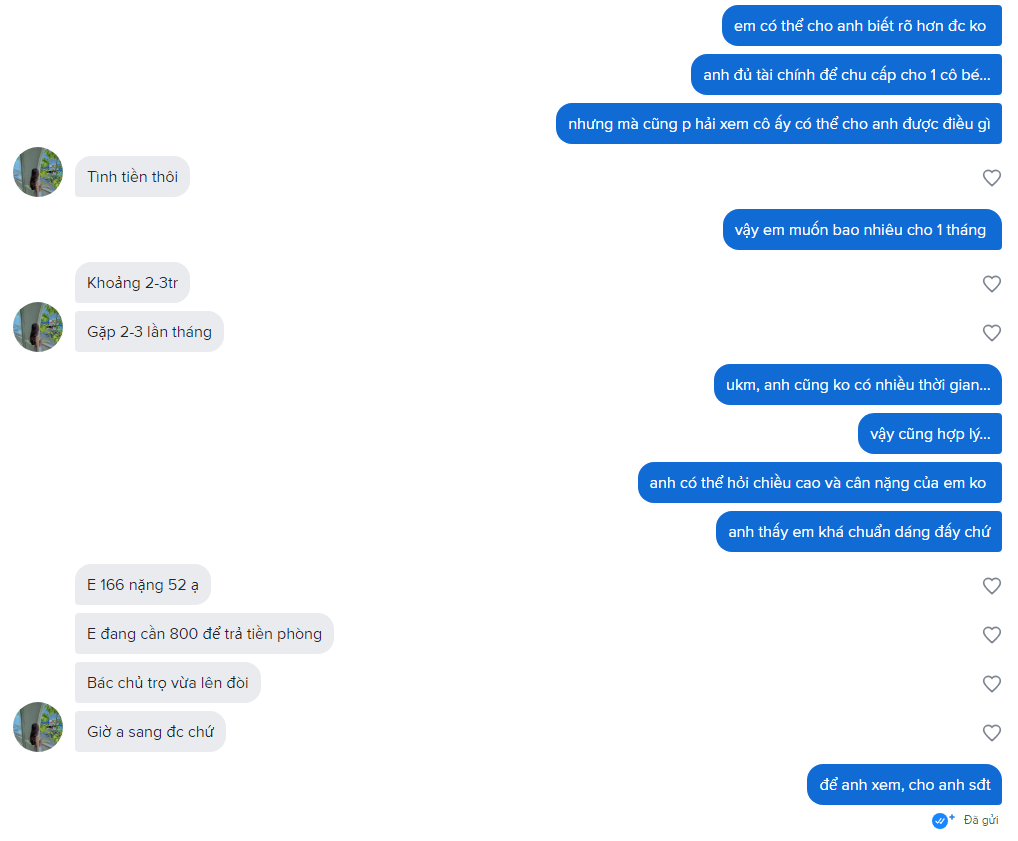Click the "Khoảng 2-3tr" message bubble
The height and width of the screenshot is (841, 1018).
coord(132,283)
